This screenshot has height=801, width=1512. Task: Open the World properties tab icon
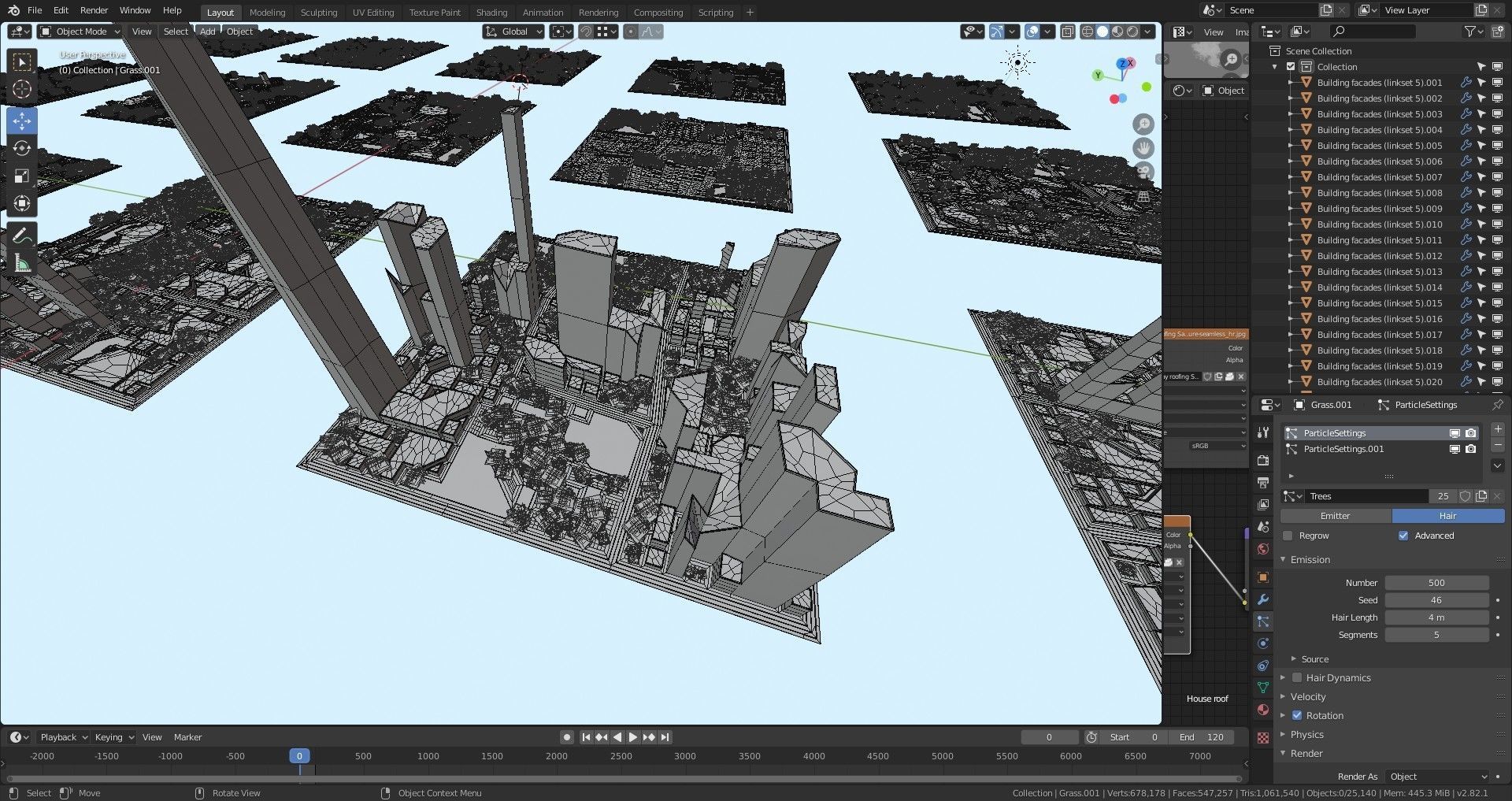1263,549
